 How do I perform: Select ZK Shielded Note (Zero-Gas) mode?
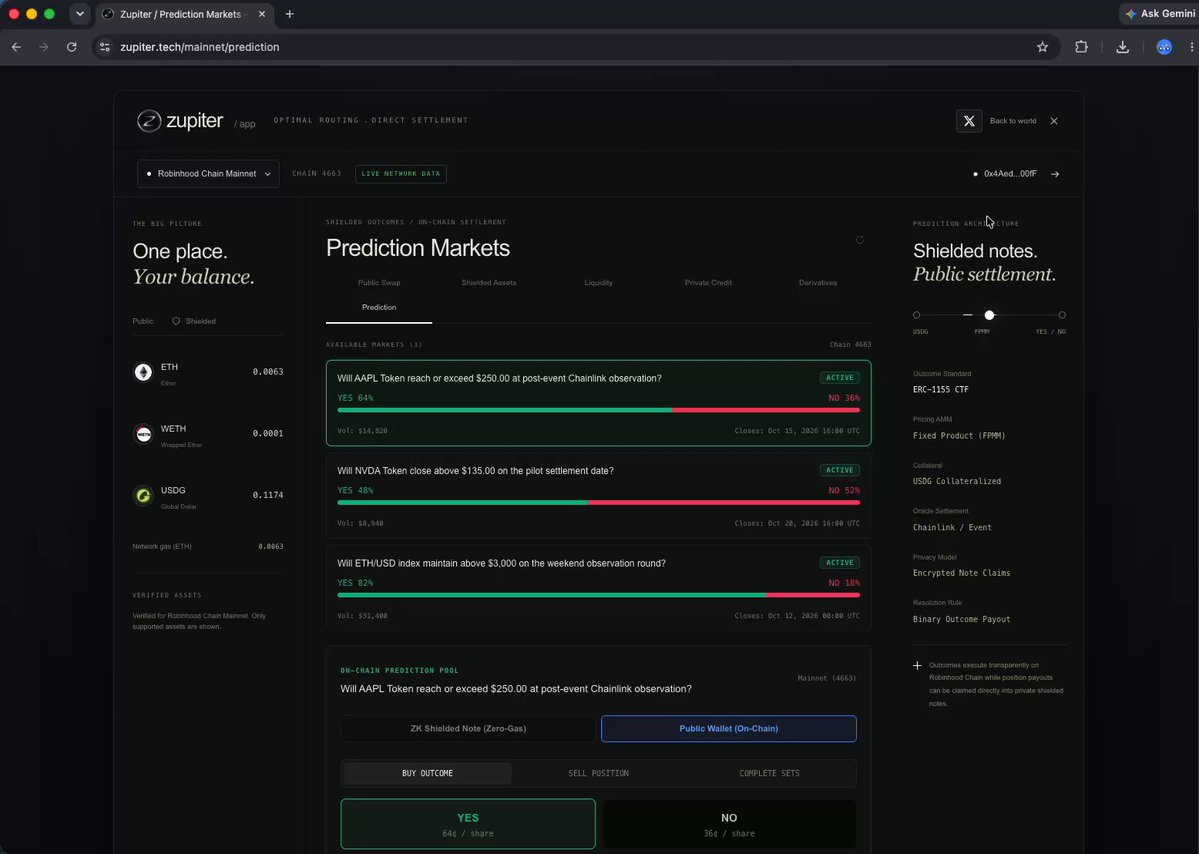pyautogui.click(x=468, y=729)
